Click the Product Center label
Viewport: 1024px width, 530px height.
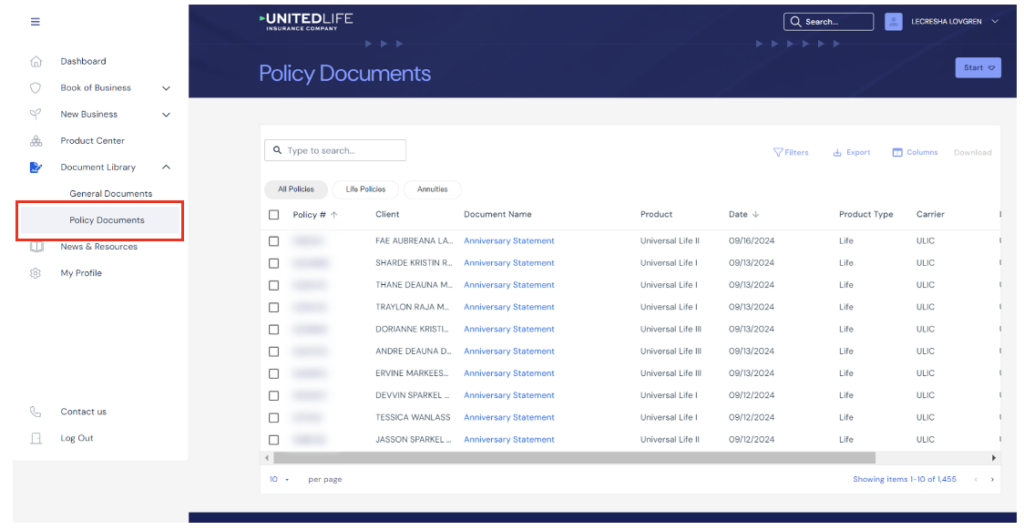(x=92, y=141)
